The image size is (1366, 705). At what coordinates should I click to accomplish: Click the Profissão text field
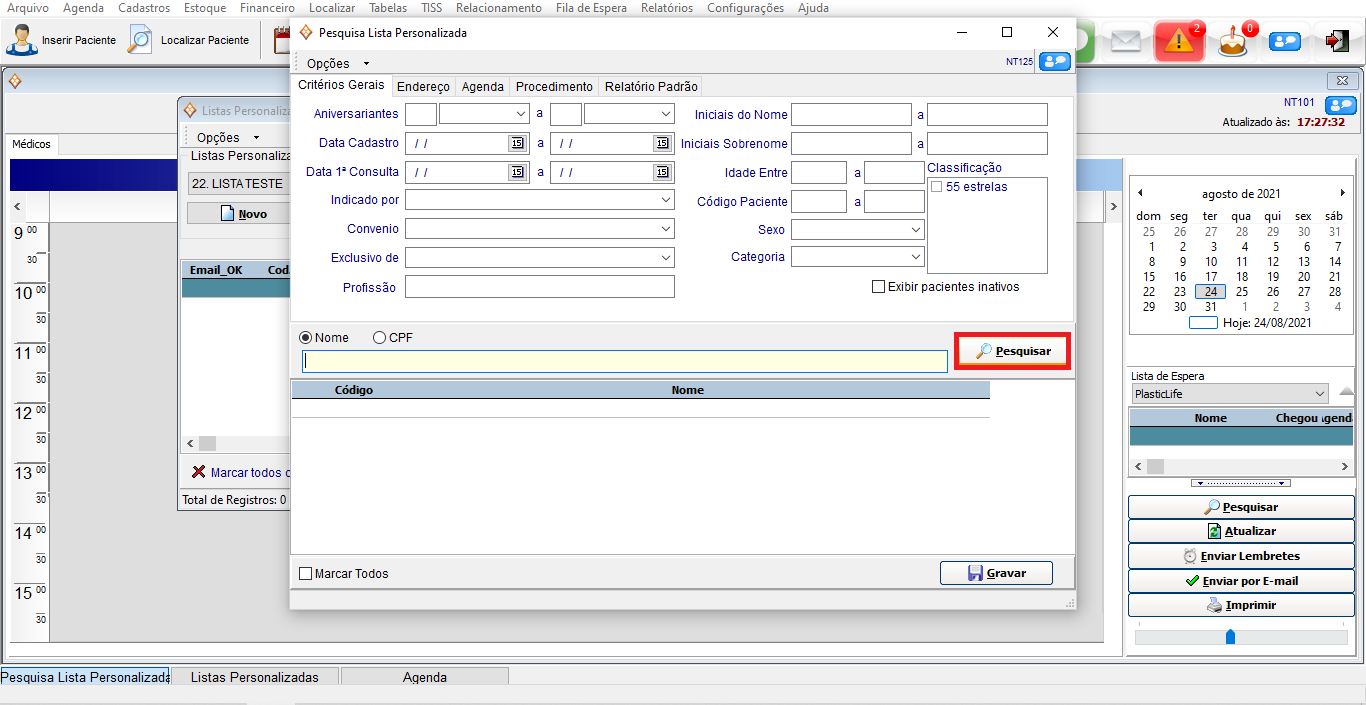click(539, 287)
